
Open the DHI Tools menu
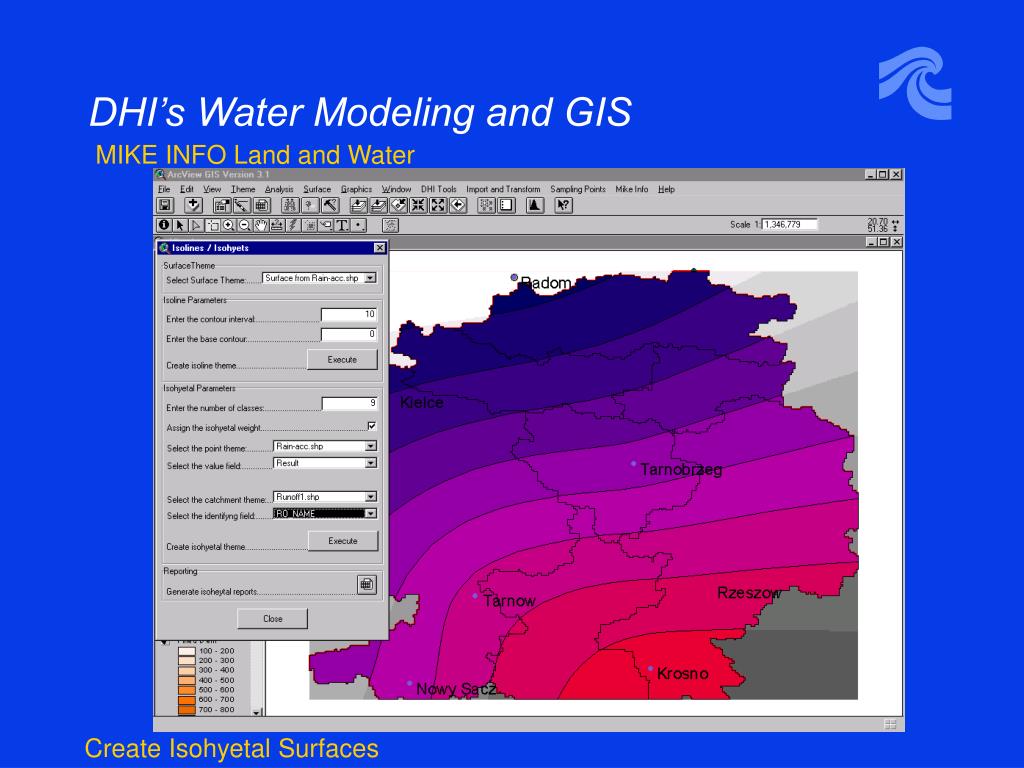(x=438, y=189)
